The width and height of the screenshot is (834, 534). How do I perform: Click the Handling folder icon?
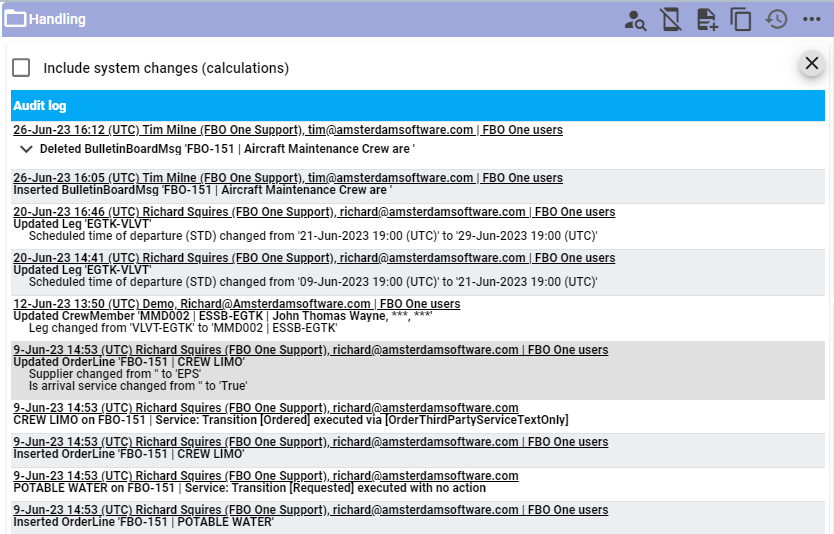coord(15,19)
